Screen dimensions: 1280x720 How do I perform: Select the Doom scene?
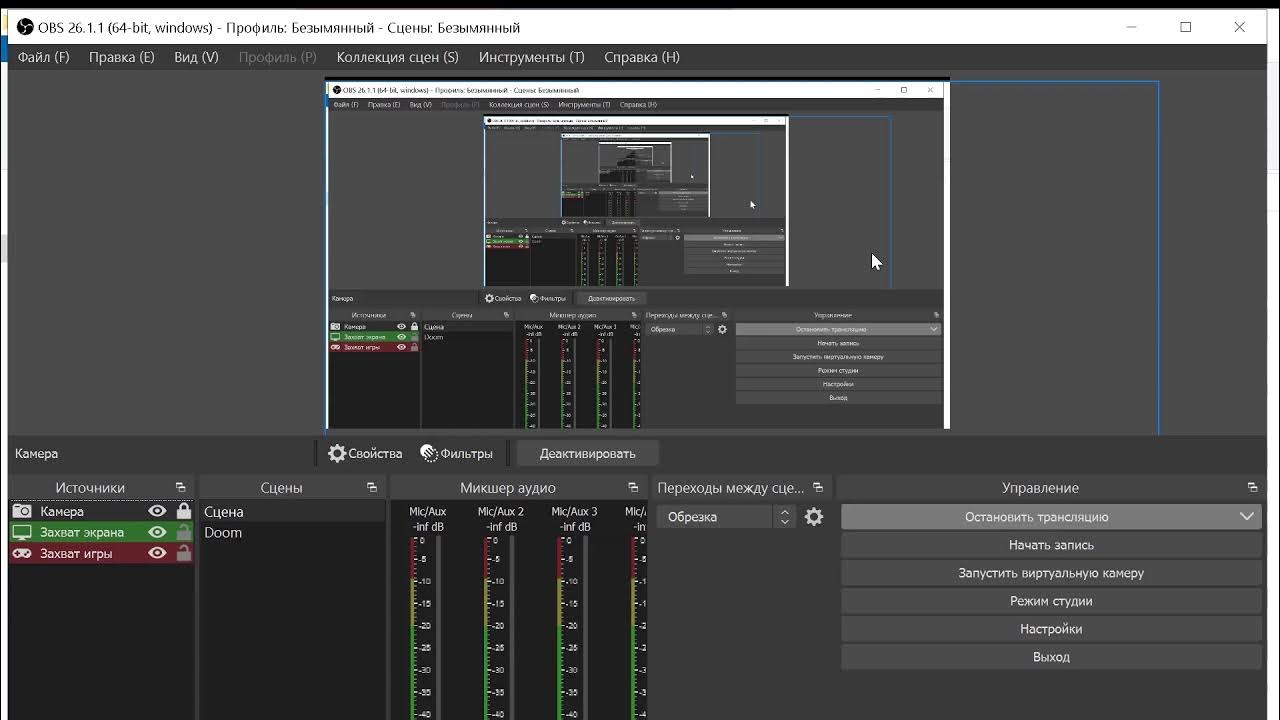tap(292, 532)
